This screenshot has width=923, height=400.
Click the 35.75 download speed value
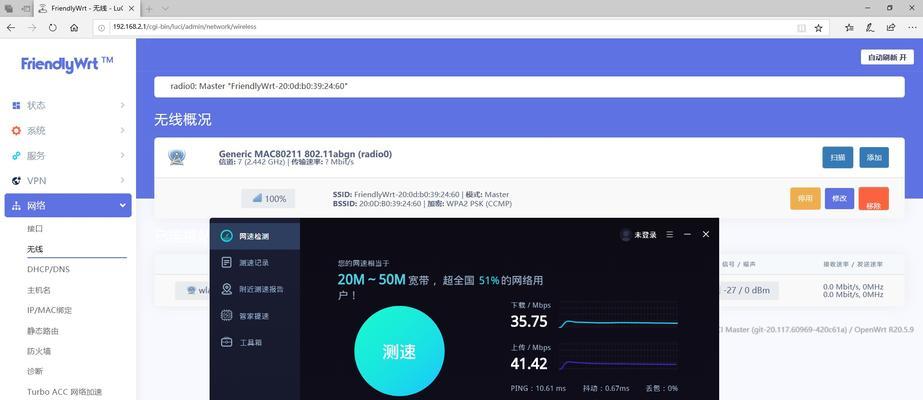(x=529, y=322)
